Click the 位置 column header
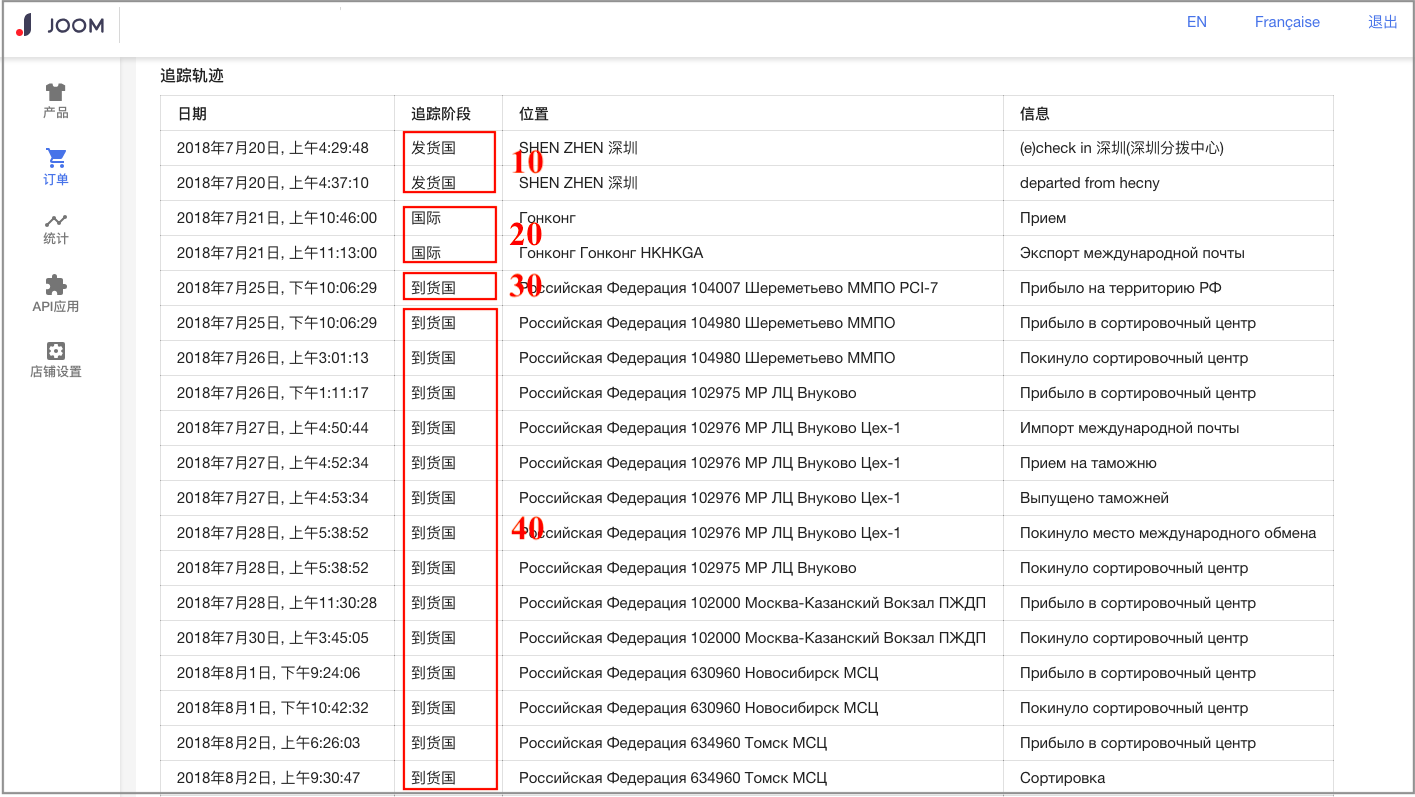Screen dimensions: 1415x797 pos(534,114)
